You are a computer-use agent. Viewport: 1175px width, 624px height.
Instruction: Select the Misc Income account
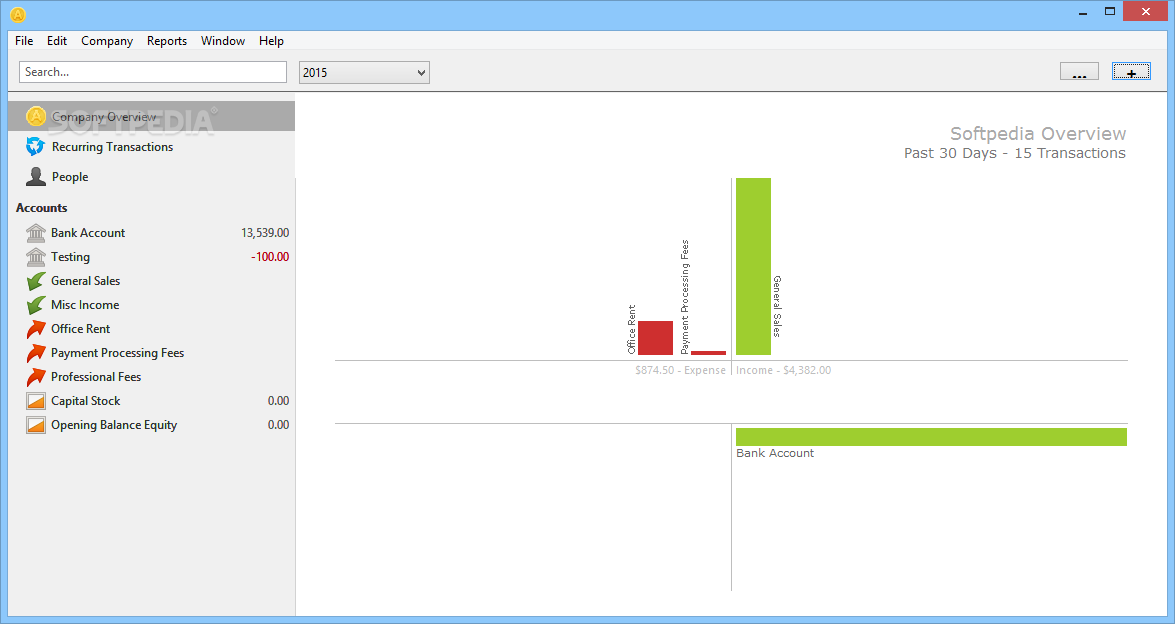151,305
